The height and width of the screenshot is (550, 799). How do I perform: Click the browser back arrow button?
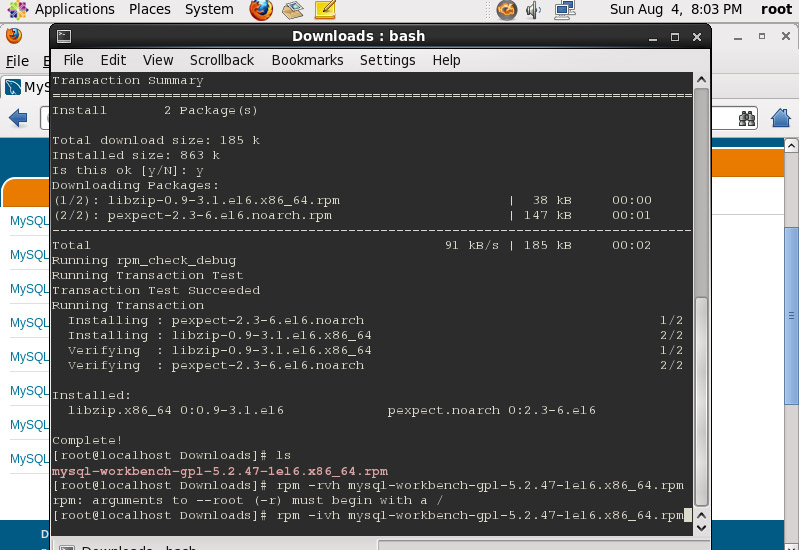pos(18,118)
